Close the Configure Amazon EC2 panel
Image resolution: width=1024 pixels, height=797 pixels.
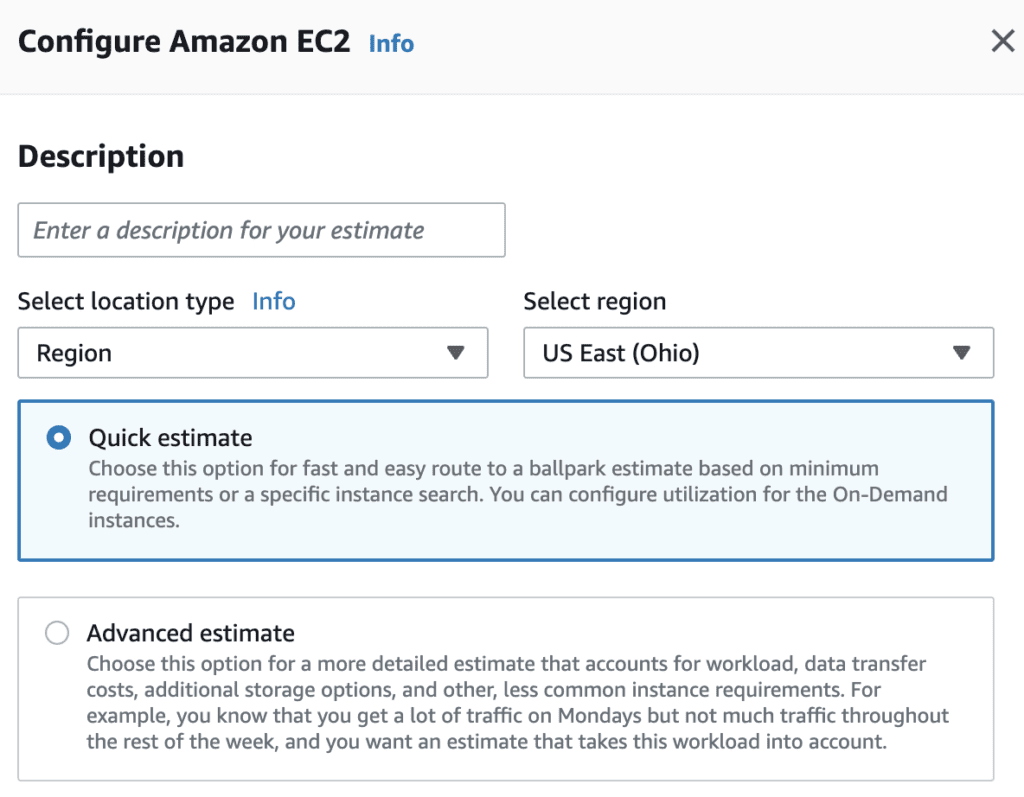point(1002,41)
